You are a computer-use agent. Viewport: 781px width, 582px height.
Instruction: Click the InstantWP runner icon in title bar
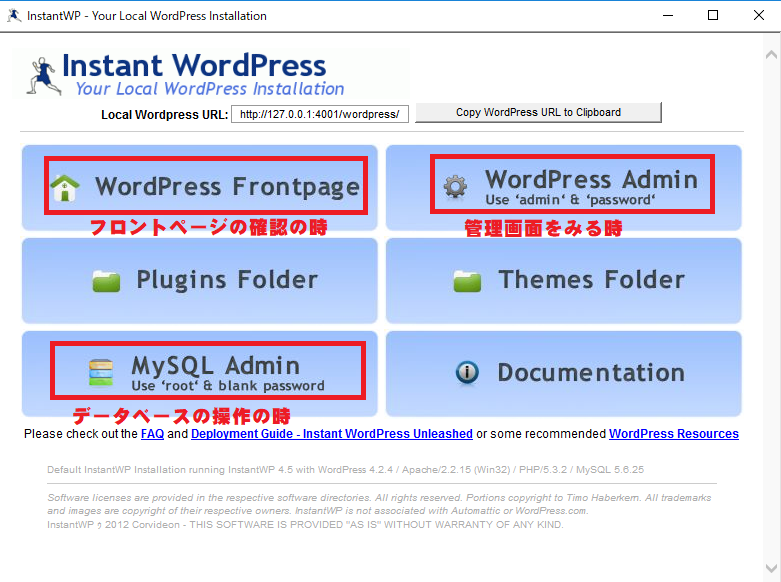pos(14,16)
